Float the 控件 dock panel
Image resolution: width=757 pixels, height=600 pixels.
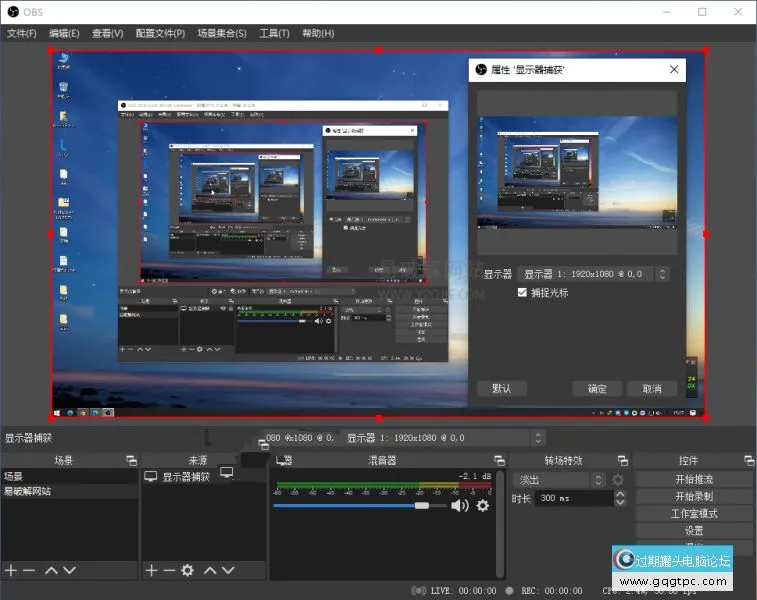(x=749, y=460)
